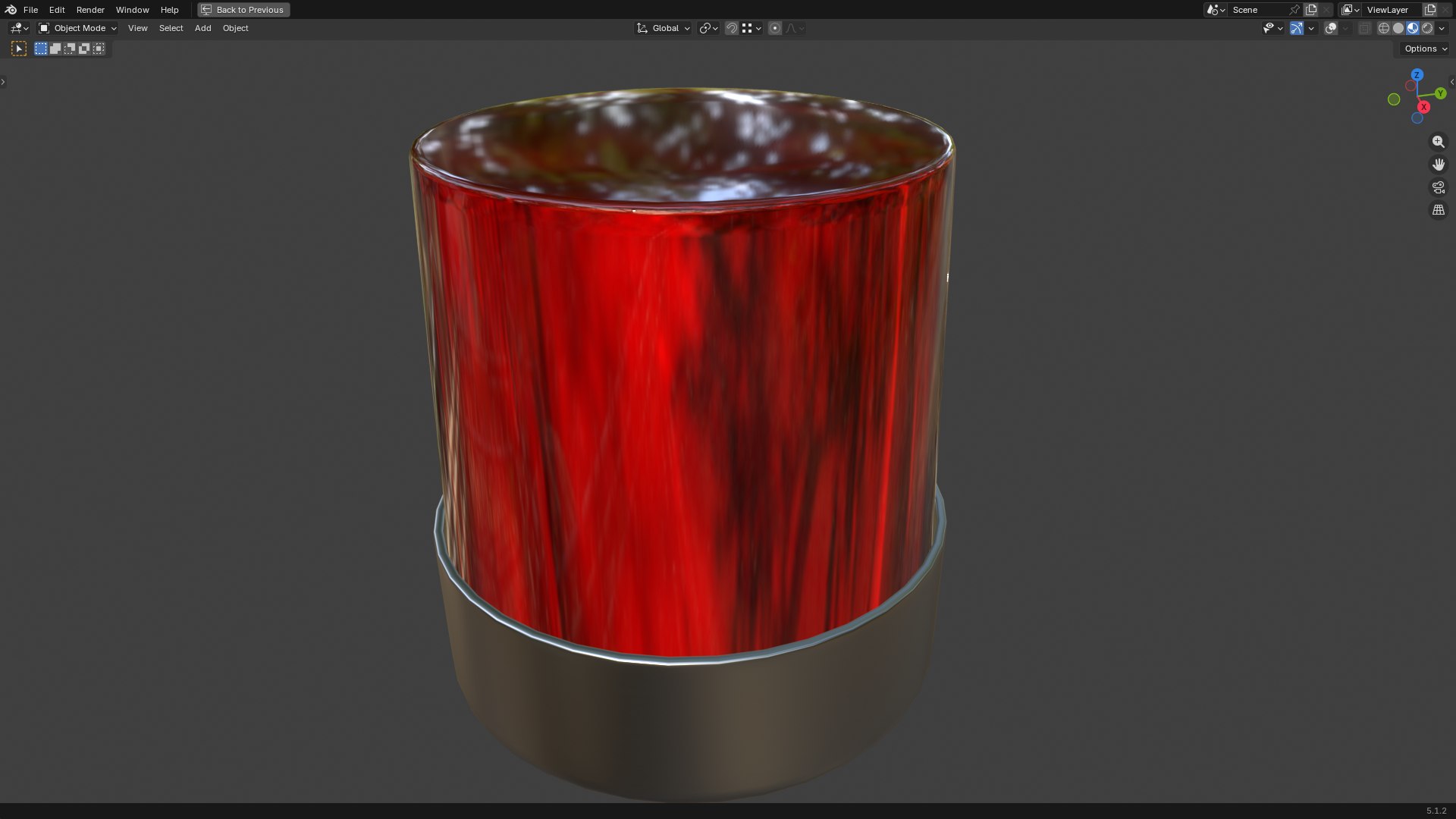Screen dimensions: 1456x819
Task: Toggle proportional editing
Action: 775,28
